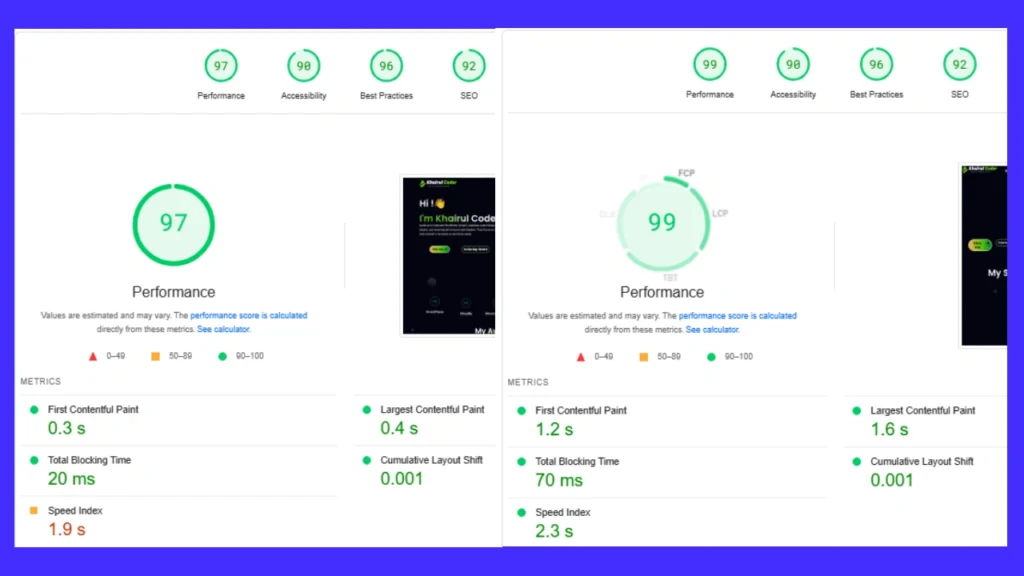The height and width of the screenshot is (576, 1024).
Task: Click the website screenshot thumbnail in left report
Action: tap(449, 255)
